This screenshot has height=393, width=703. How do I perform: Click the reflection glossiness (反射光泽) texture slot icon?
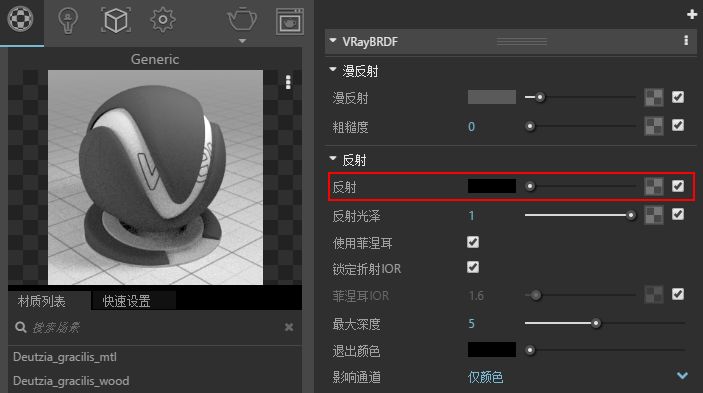[x=654, y=215]
